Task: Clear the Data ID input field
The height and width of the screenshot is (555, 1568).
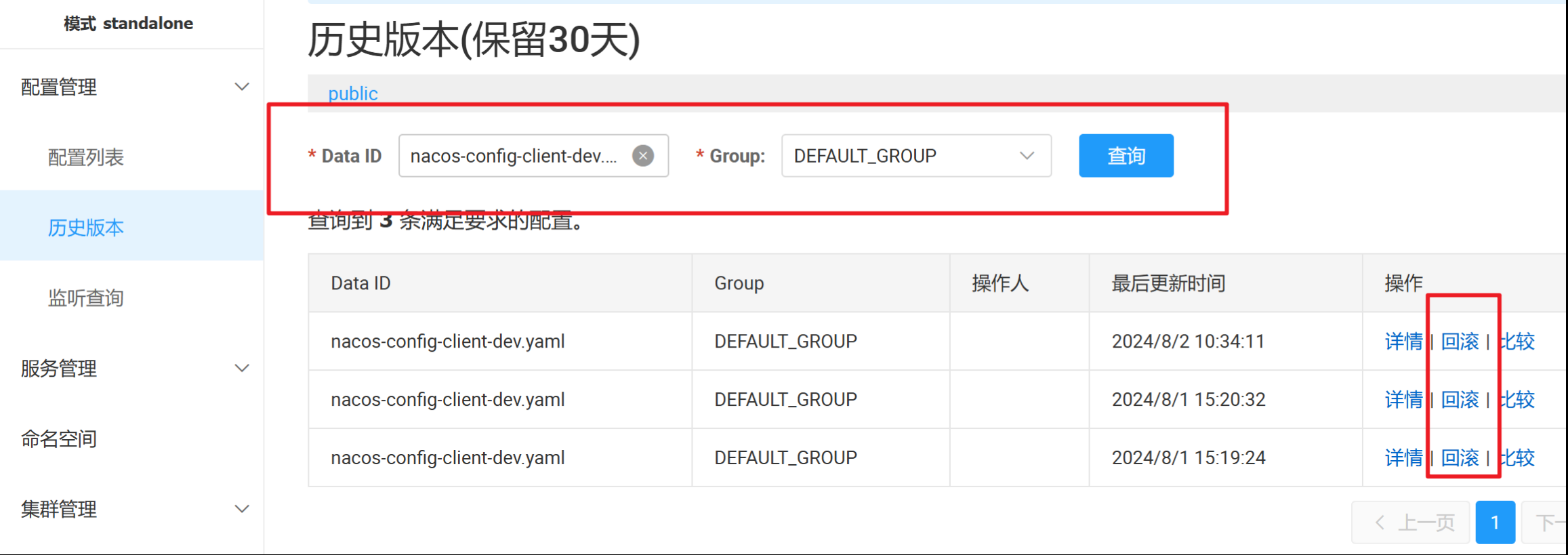Action: coord(643,156)
